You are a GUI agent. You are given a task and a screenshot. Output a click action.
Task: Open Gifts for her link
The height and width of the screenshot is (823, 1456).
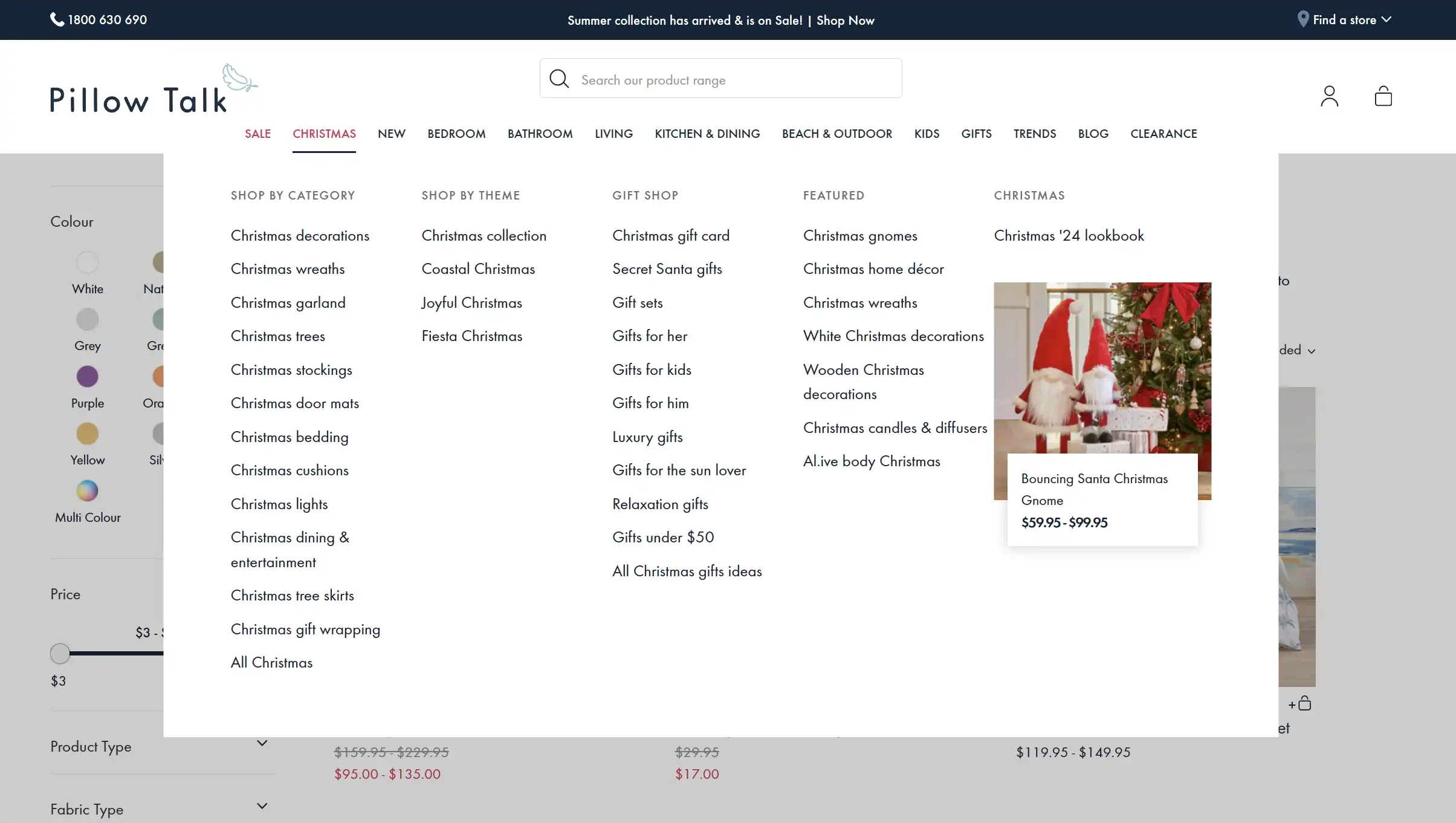650,336
